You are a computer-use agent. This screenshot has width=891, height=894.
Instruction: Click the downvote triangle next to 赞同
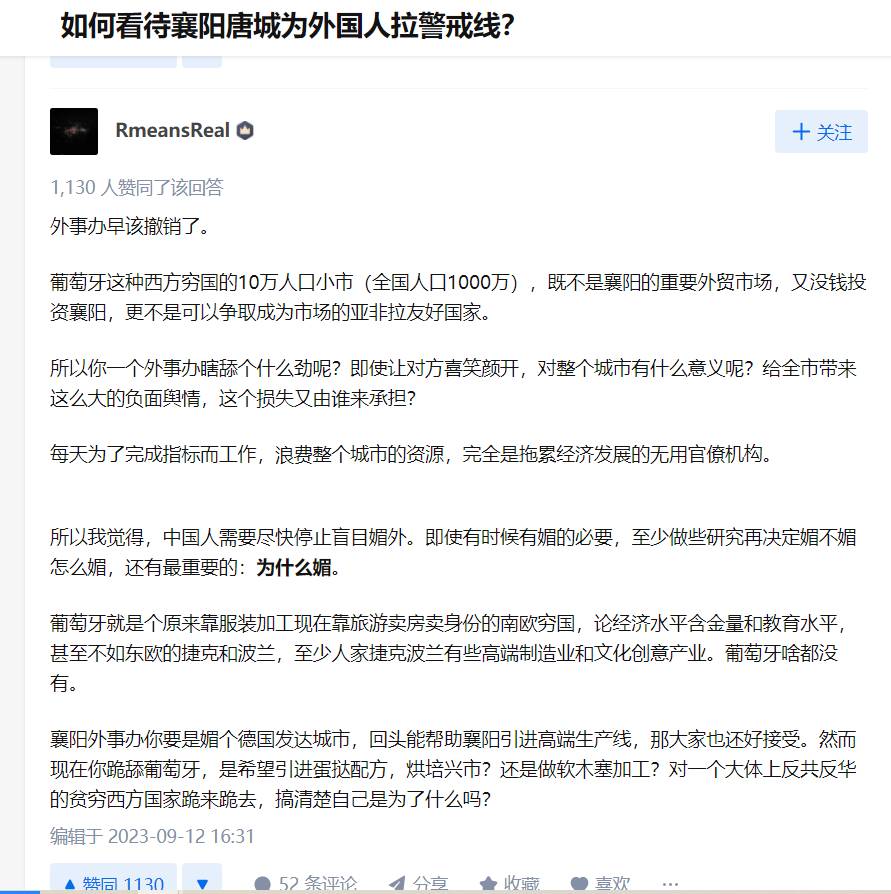[x=202, y=879]
